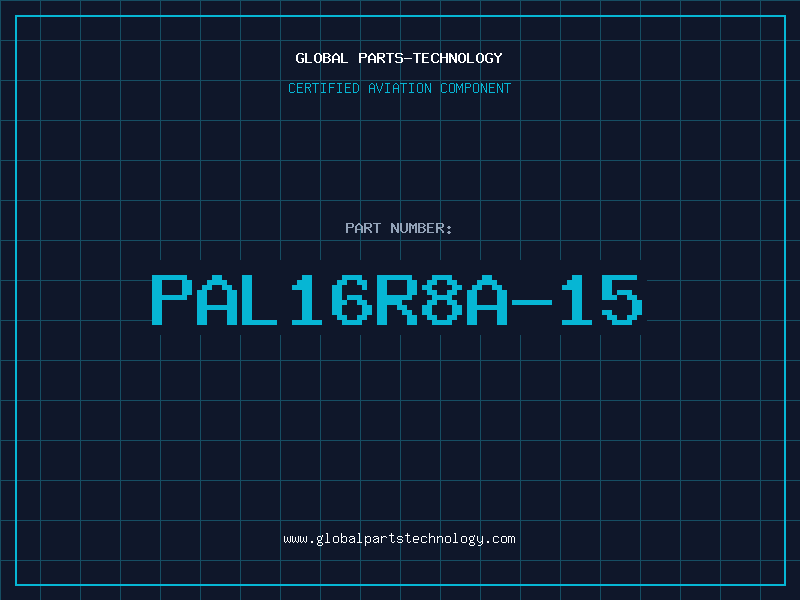Click the word CERTIFIED in the subtitle
The height and width of the screenshot is (600, 800).
(324, 88)
